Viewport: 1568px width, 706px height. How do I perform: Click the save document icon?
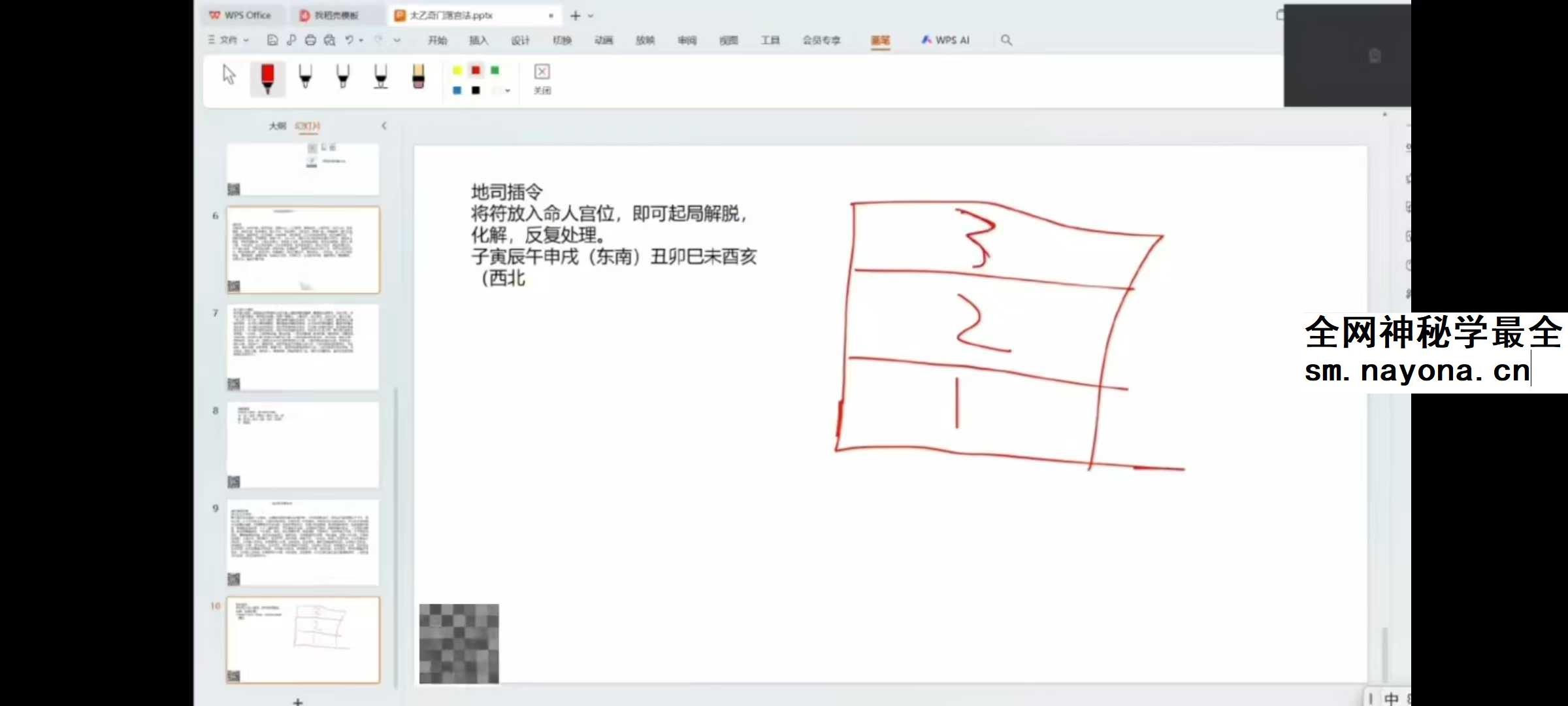click(272, 40)
